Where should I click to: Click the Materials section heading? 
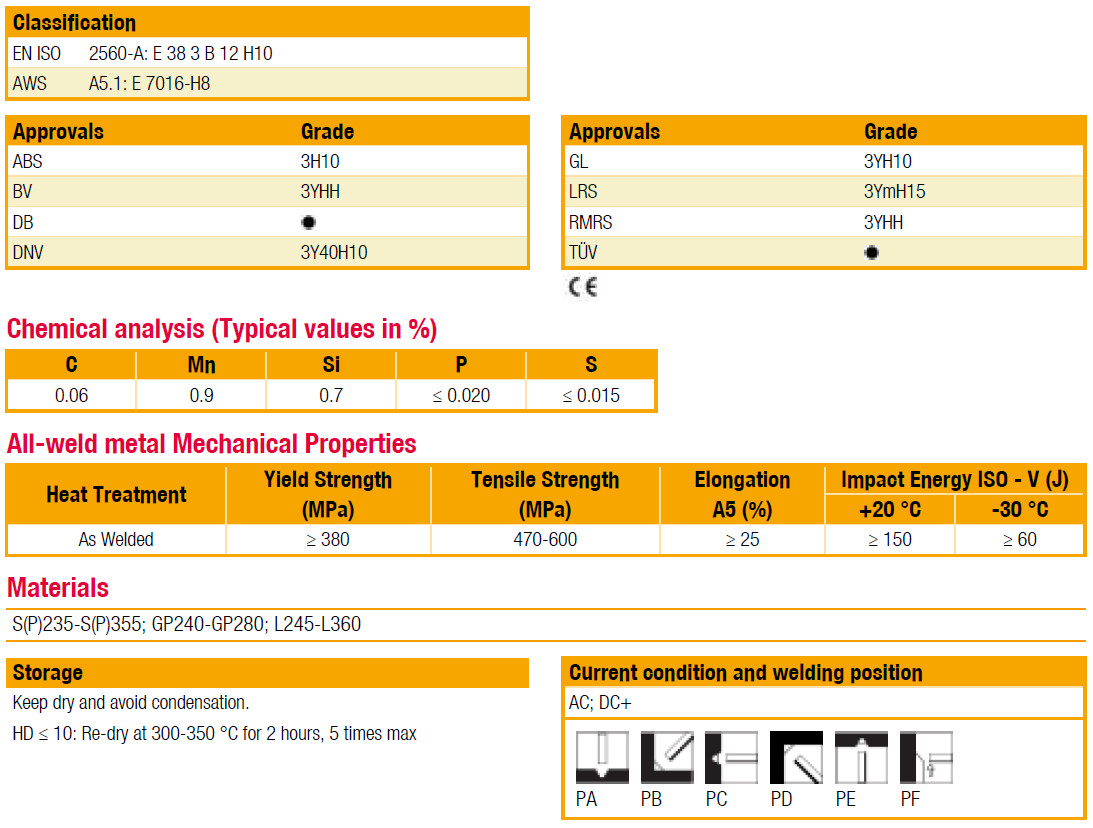tap(58, 588)
